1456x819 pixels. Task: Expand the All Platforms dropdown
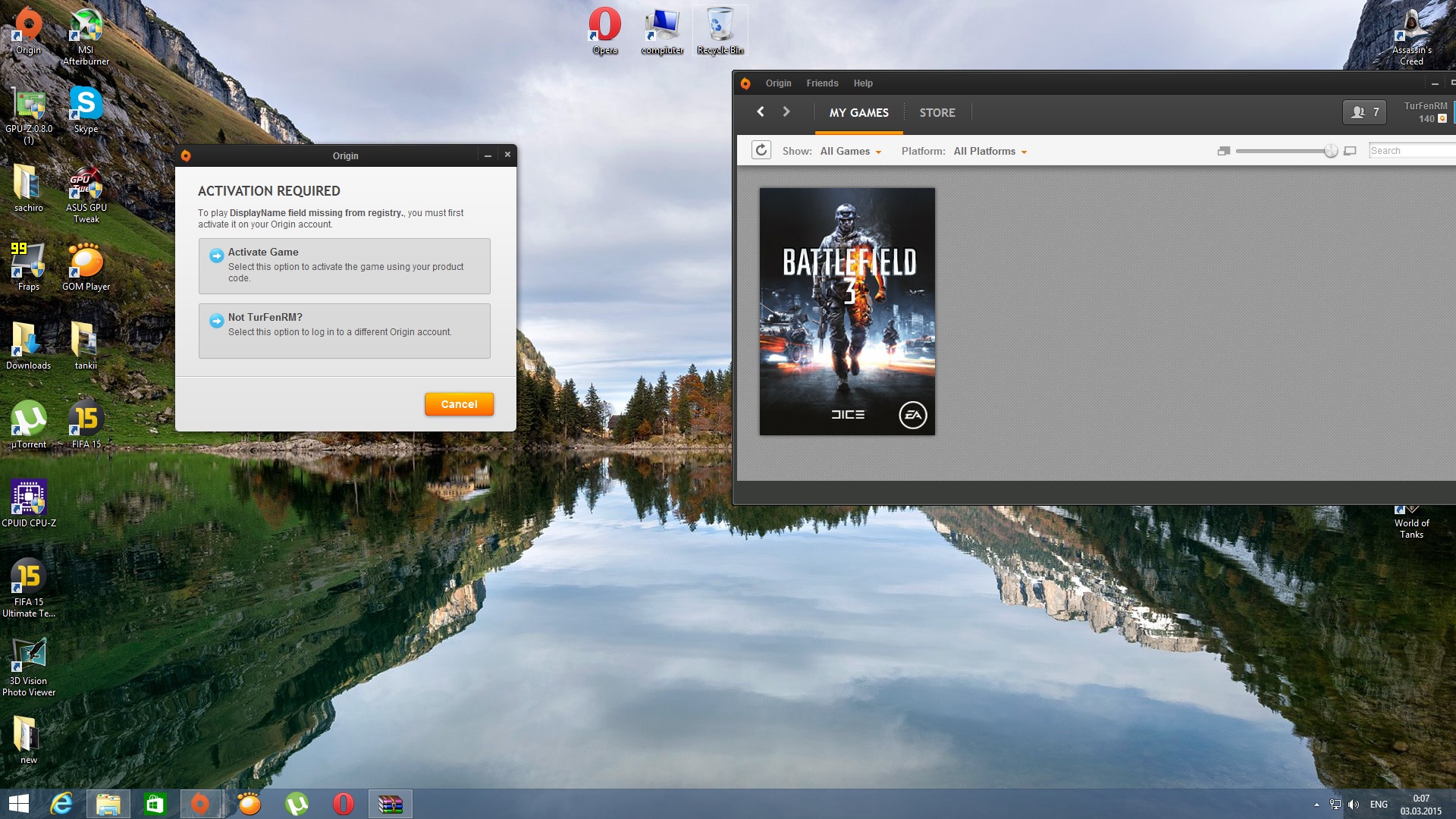(990, 151)
